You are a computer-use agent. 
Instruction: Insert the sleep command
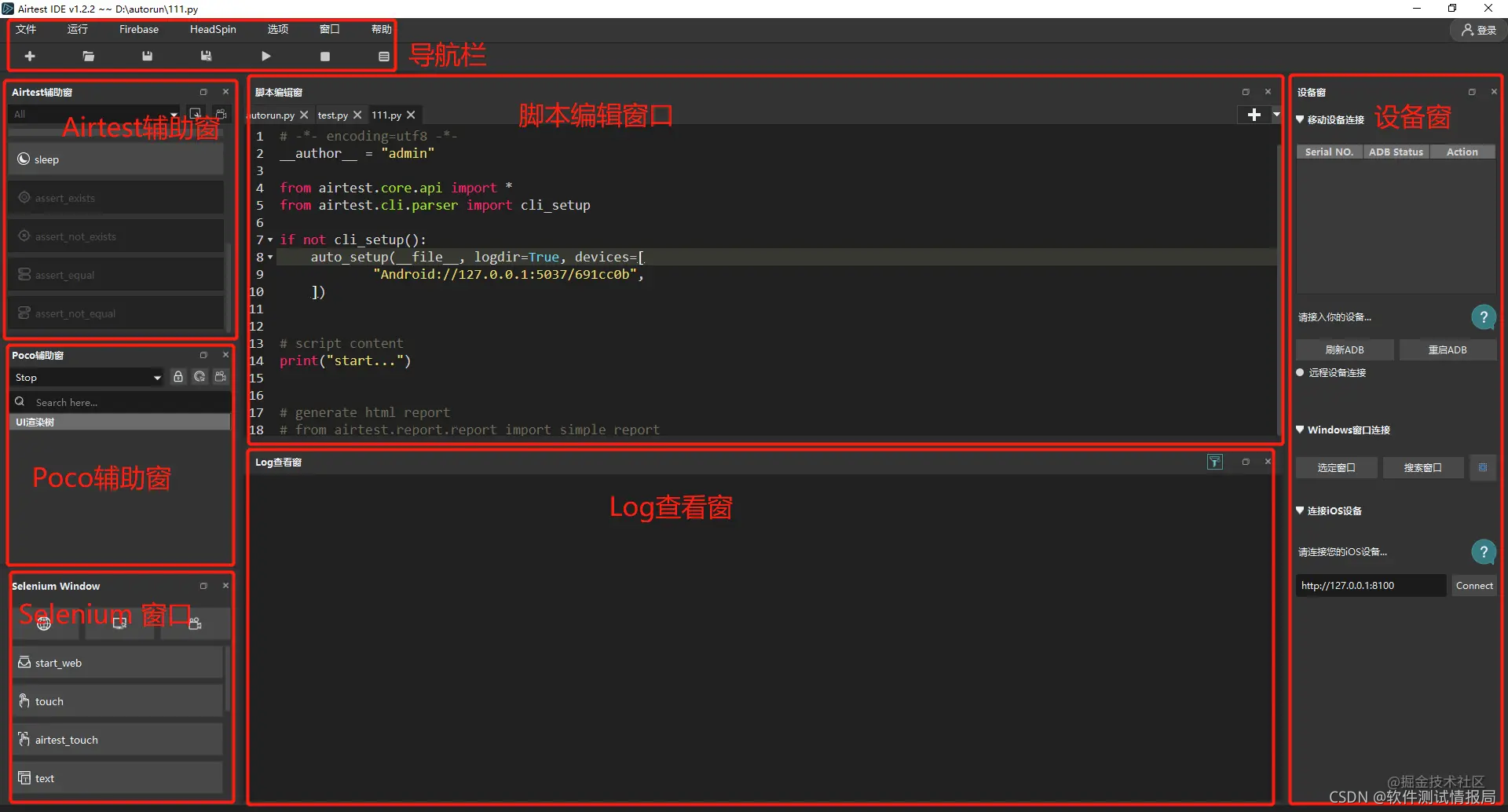[116, 159]
